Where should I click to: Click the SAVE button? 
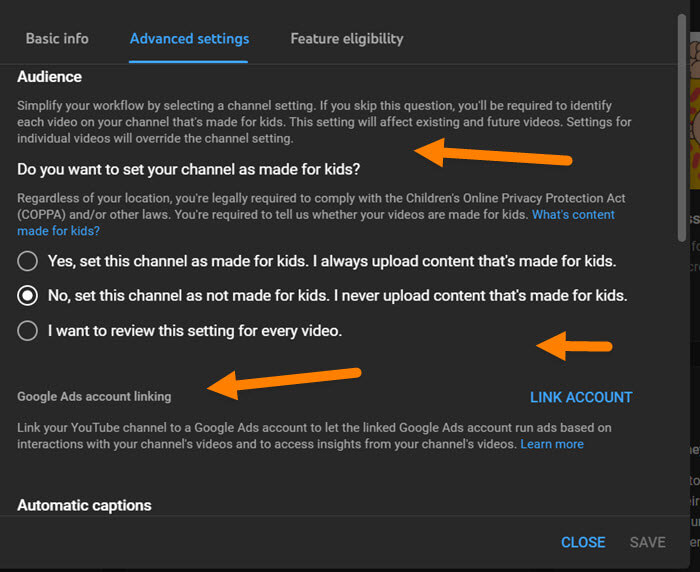click(x=647, y=542)
